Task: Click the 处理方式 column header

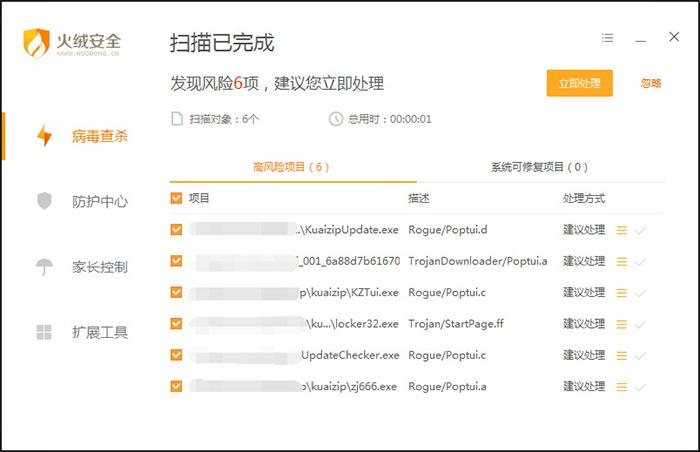Action: coord(584,198)
